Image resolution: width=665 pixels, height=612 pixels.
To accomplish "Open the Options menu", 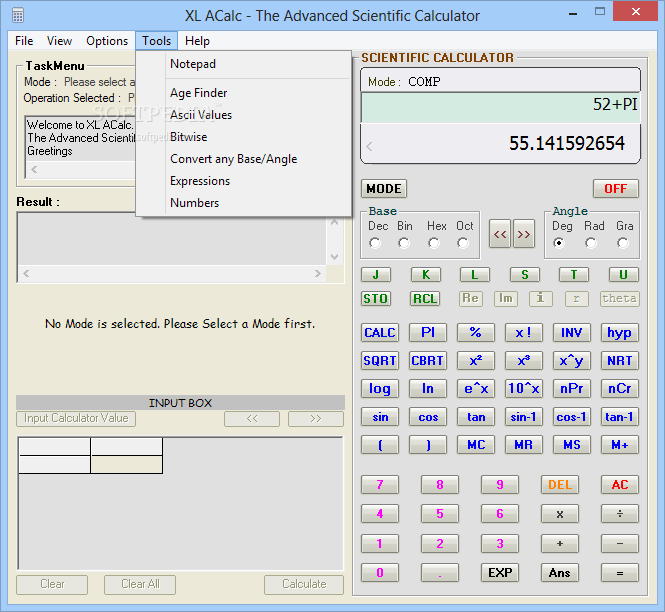I will [x=107, y=41].
